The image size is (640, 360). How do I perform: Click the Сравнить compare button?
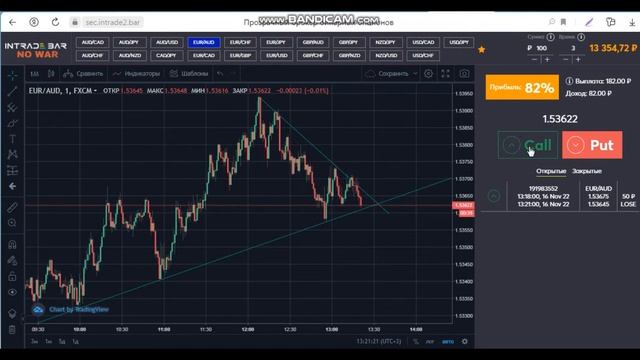(x=83, y=73)
